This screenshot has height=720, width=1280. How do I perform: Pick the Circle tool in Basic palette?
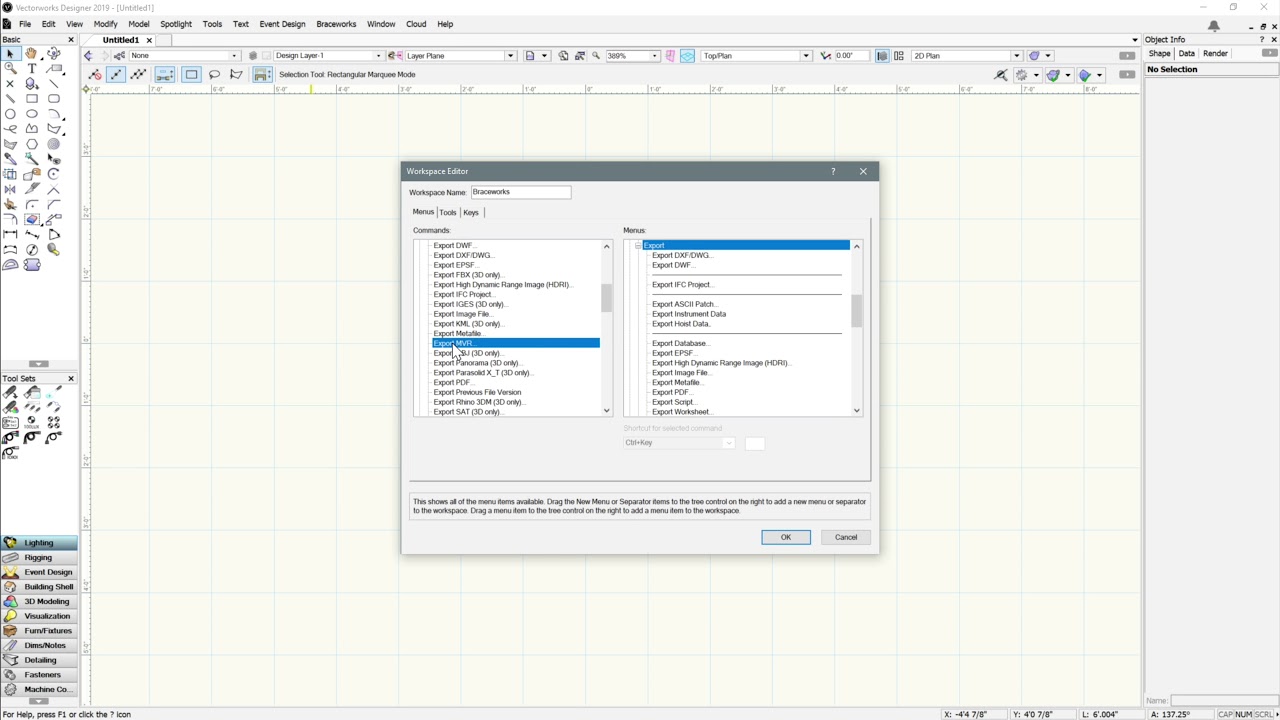coord(10,114)
